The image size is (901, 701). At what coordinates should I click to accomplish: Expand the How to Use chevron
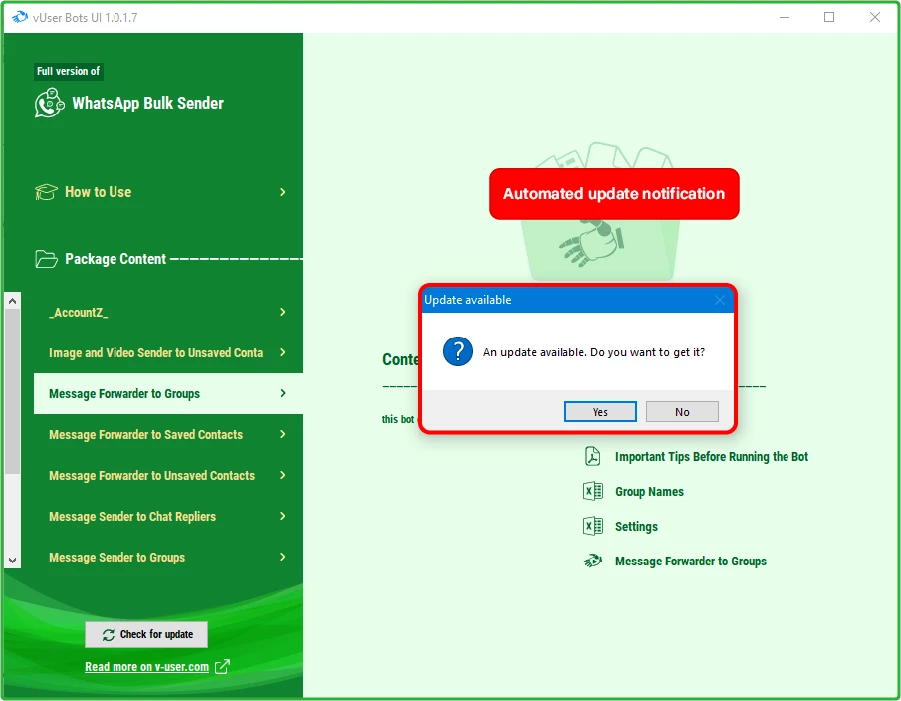[x=283, y=192]
